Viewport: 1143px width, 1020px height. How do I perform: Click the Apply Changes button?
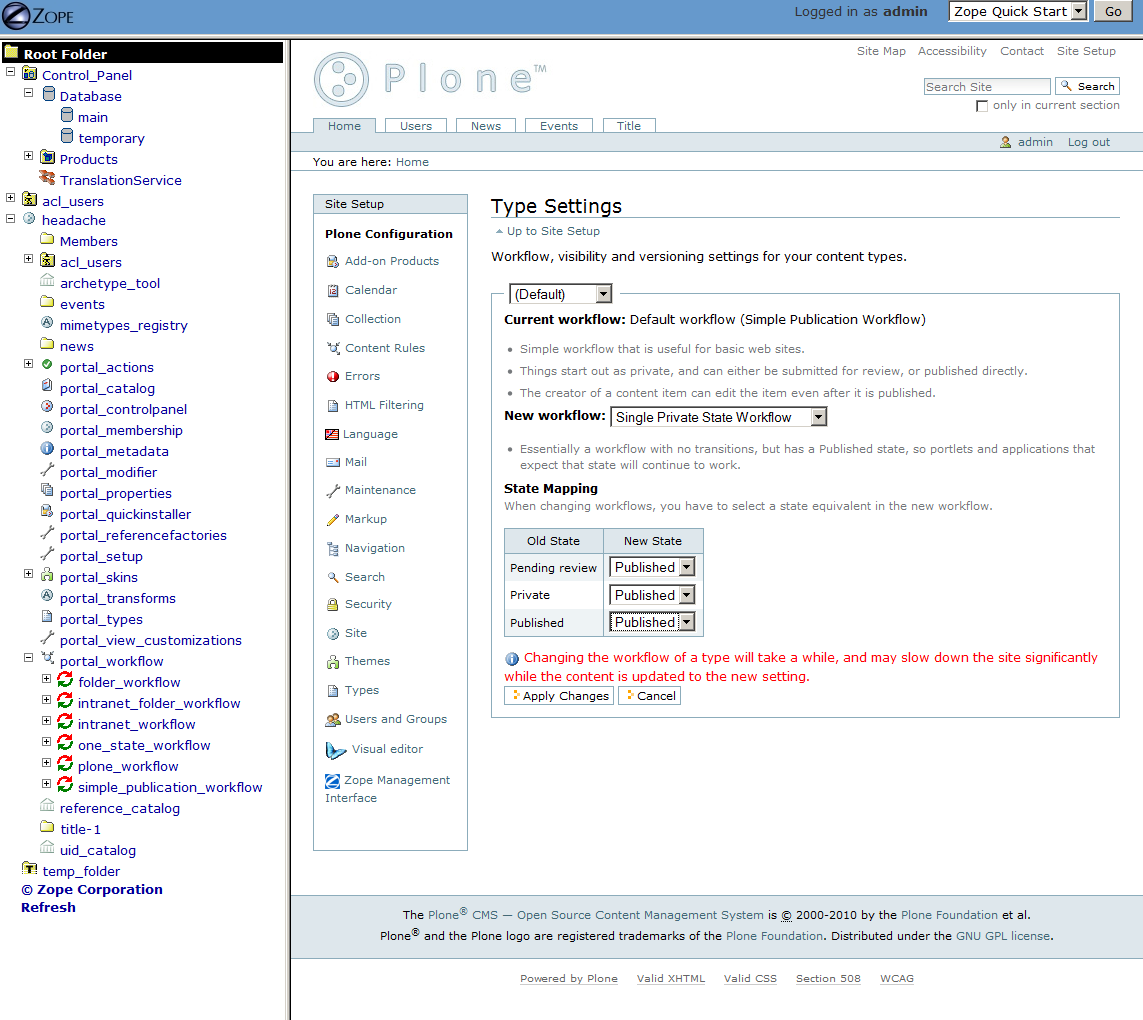[559, 696]
